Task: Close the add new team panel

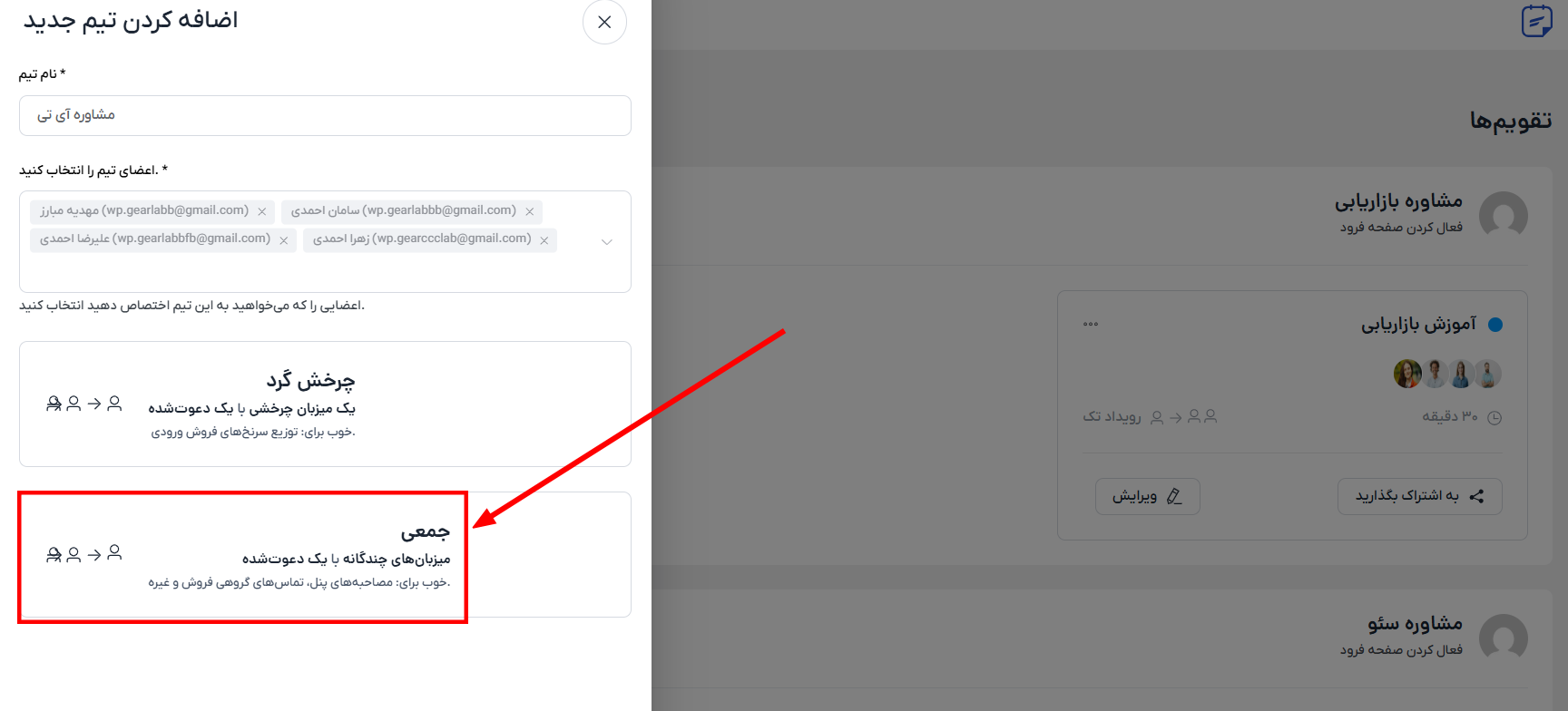Action: point(604,23)
